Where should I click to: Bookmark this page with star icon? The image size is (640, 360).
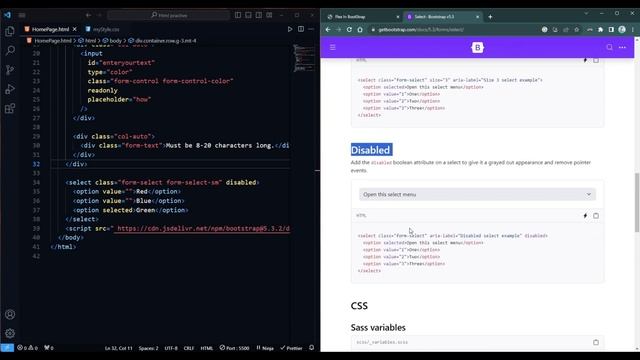coord(576,29)
